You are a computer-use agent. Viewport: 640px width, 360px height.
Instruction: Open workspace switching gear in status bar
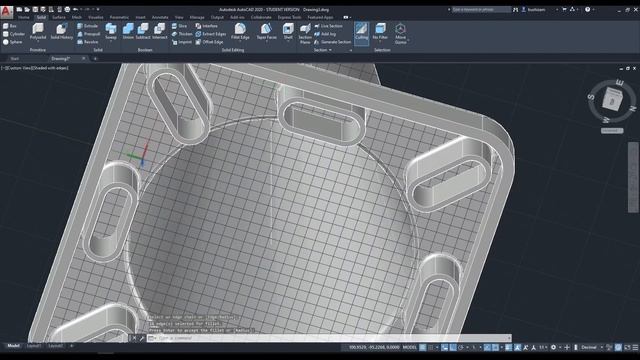553,347
